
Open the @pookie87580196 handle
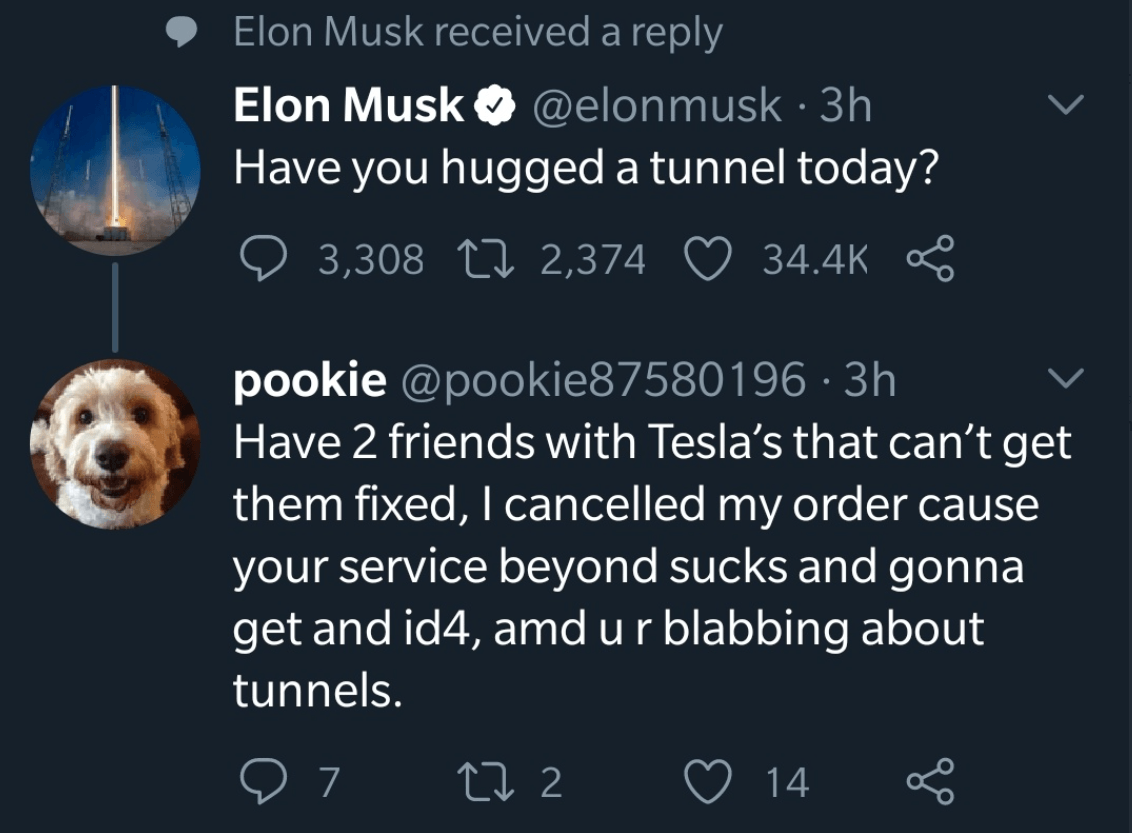pyautogui.click(x=604, y=380)
